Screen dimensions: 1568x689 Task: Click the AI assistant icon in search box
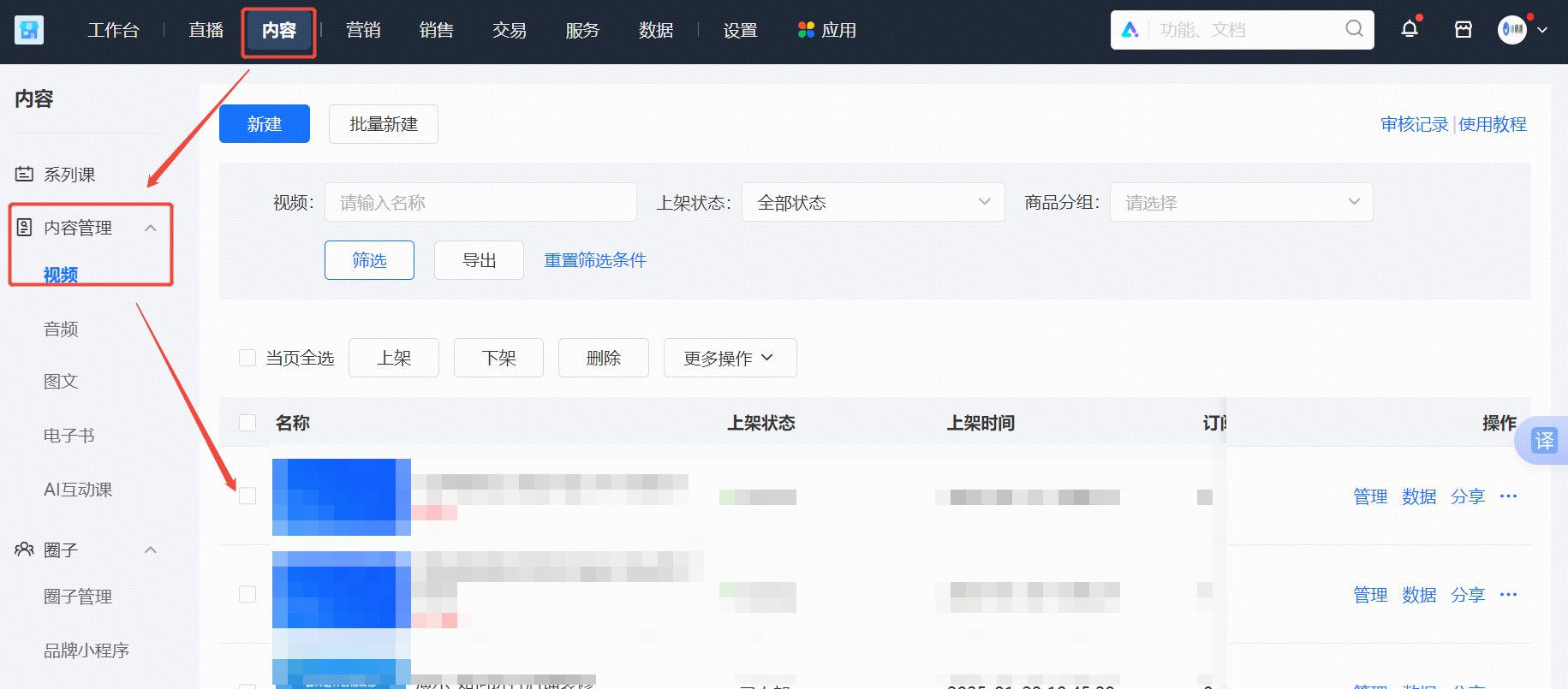1130,30
